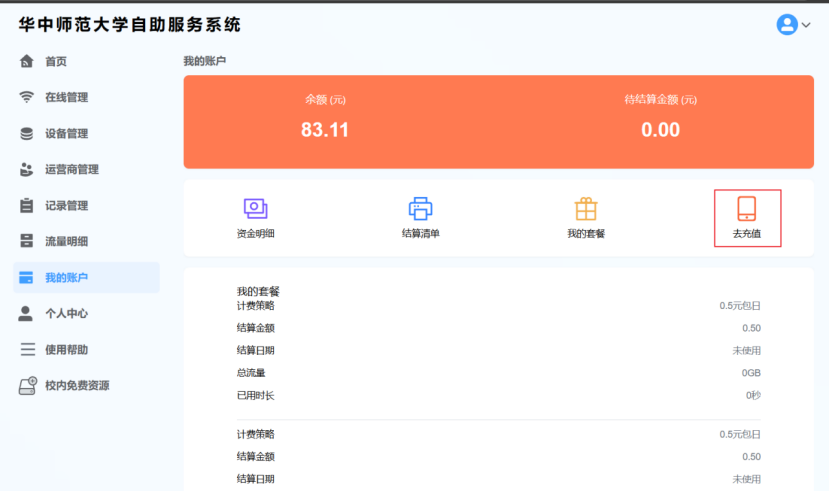
Task: Click the 我的套餐 shortcut label
Action: pyautogui.click(x=586, y=234)
